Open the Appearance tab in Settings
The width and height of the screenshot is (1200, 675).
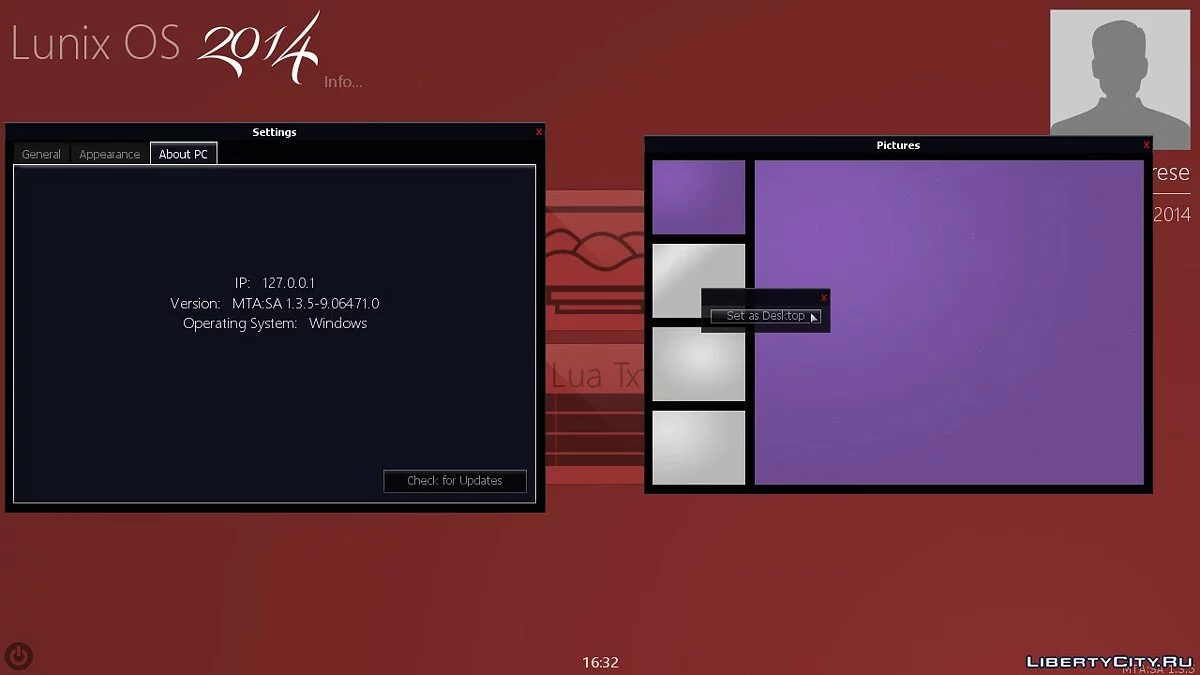(110, 154)
